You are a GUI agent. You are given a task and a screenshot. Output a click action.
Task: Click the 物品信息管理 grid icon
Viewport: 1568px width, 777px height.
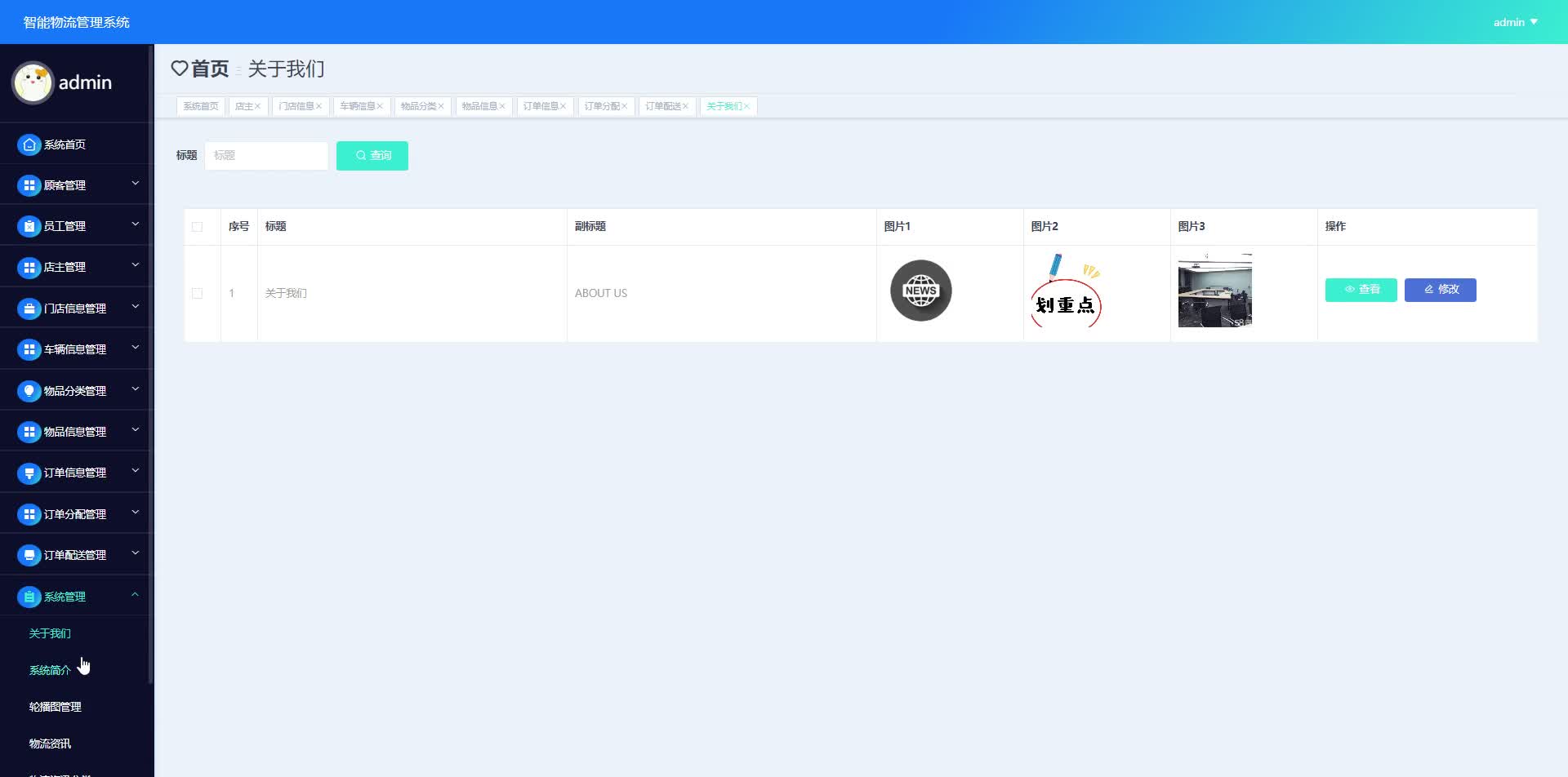(29, 432)
